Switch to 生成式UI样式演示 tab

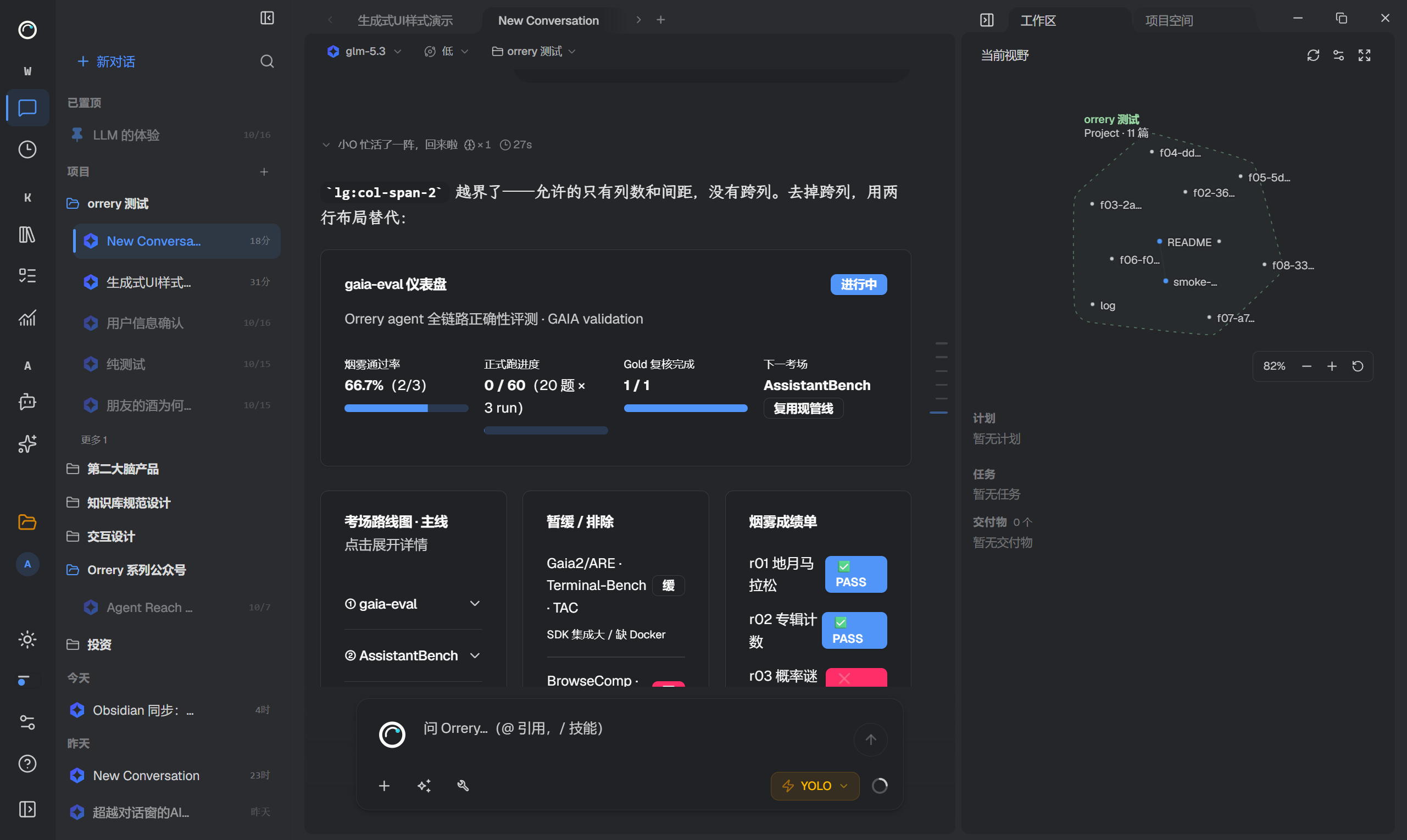(x=405, y=20)
